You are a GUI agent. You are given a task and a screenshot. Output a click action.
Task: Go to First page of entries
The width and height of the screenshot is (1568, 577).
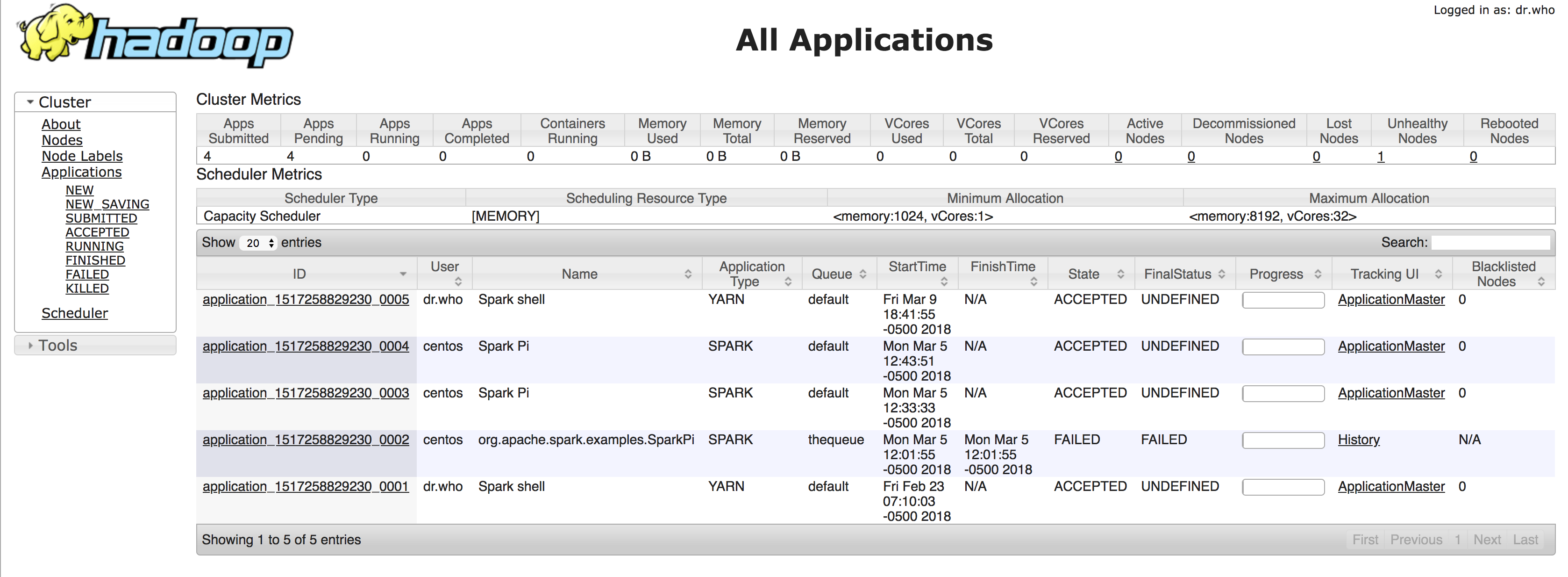[1365, 540]
